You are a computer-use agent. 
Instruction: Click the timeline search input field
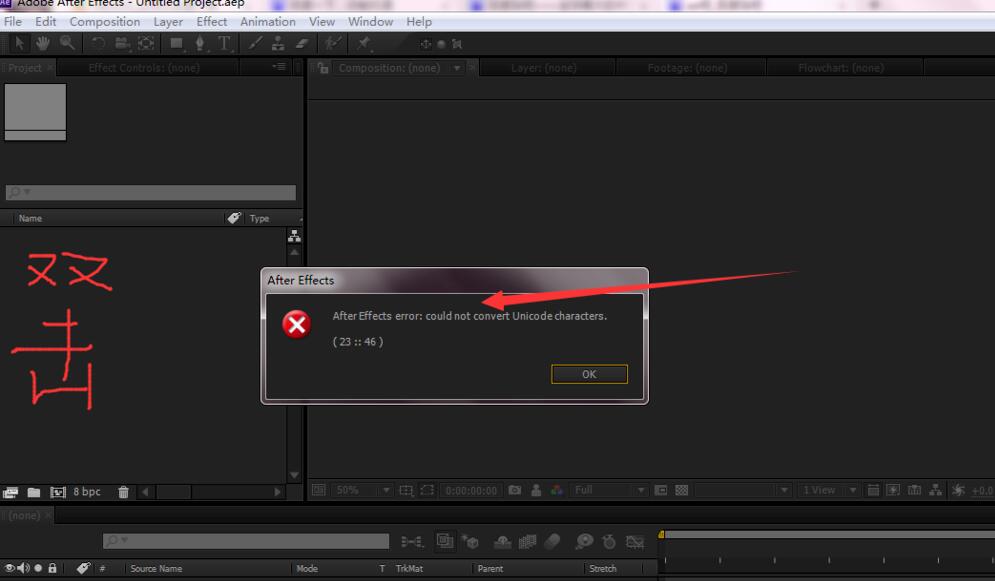coord(246,541)
